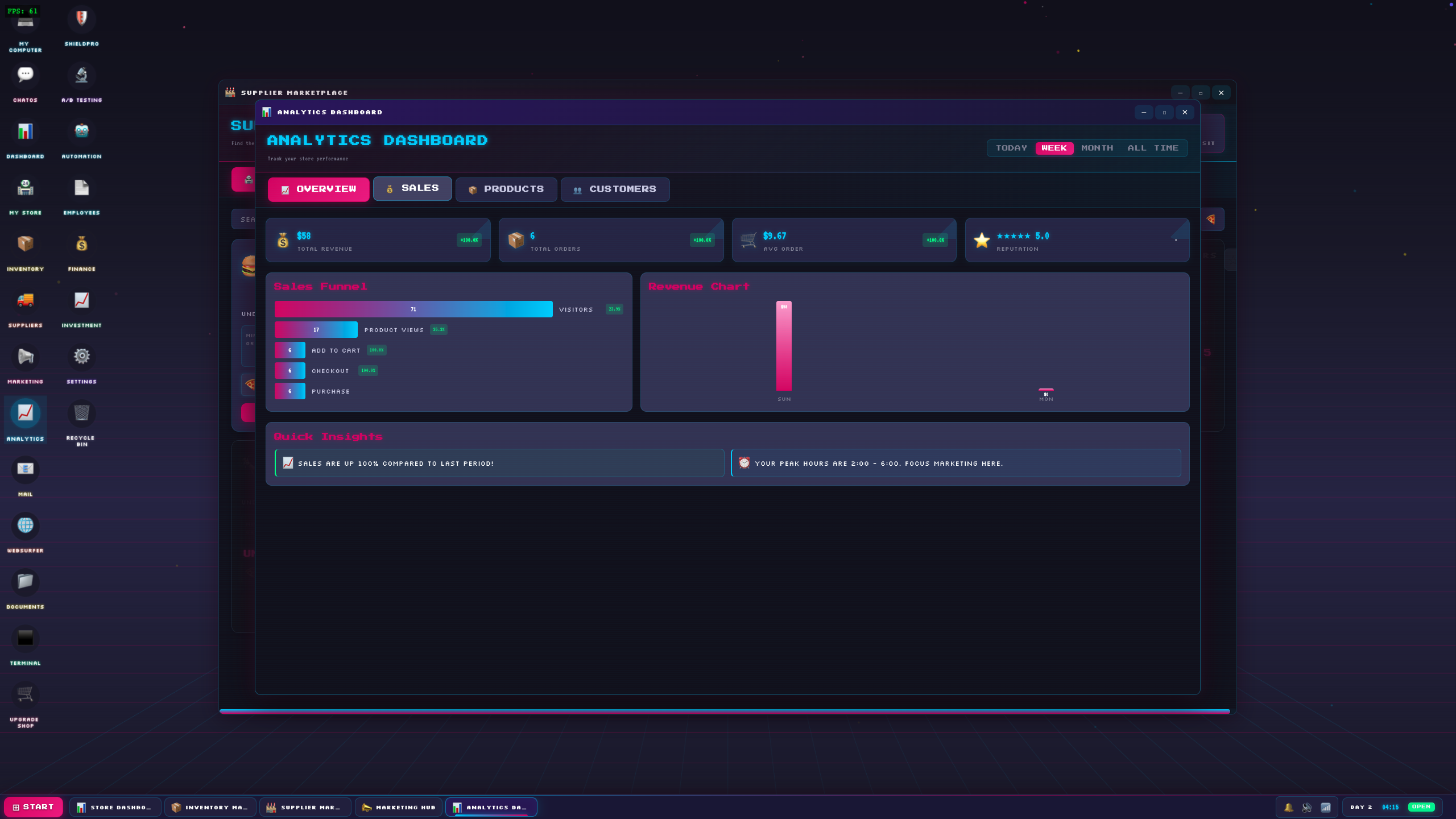
Task: Switch to the Sales tab
Action: [x=412, y=189]
